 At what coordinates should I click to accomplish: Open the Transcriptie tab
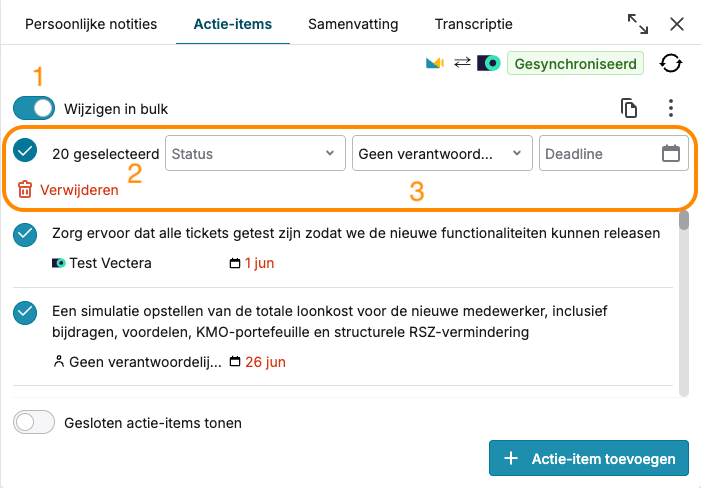click(473, 24)
